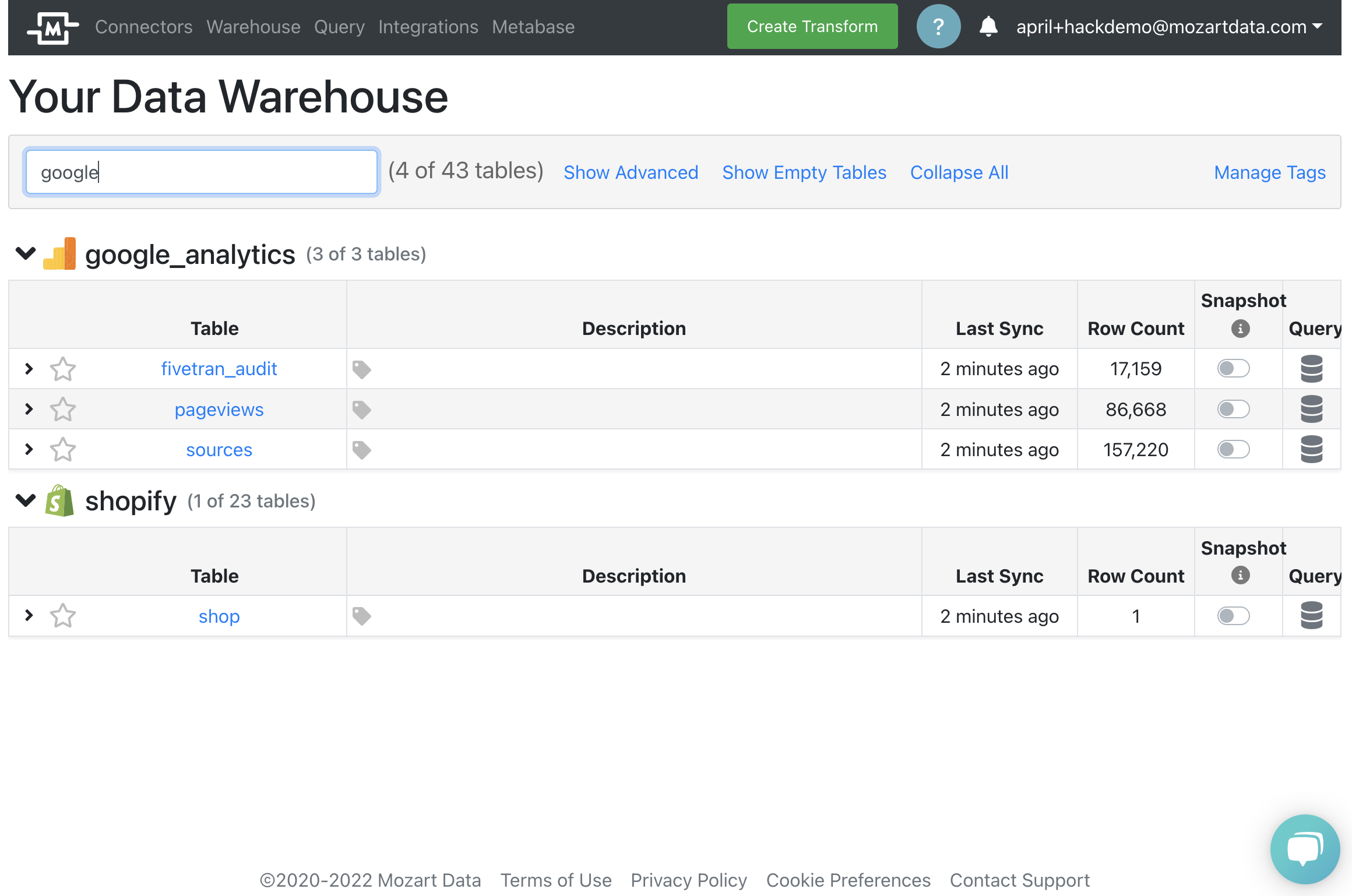Open the chat support bubble
The width and height of the screenshot is (1352, 896).
pyautogui.click(x=1305, y=849)
